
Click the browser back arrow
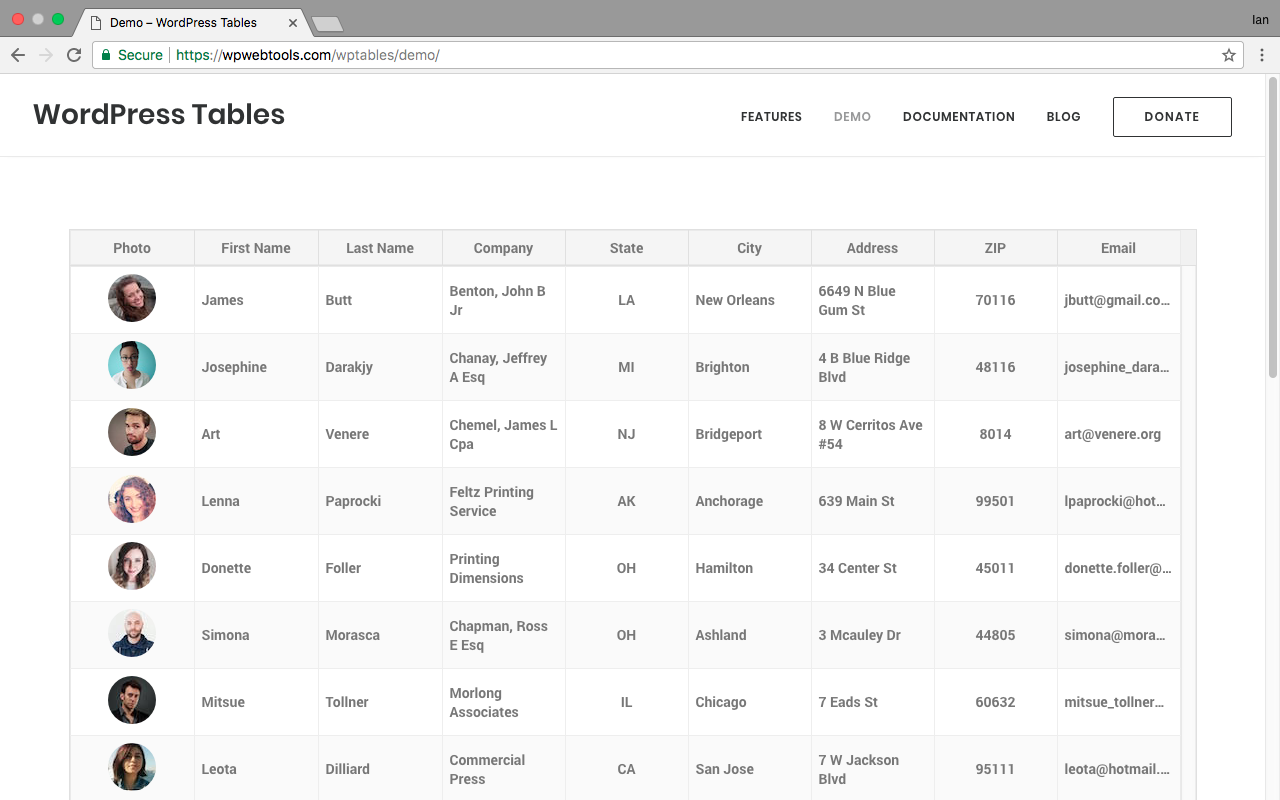click(x=18, y=55)
